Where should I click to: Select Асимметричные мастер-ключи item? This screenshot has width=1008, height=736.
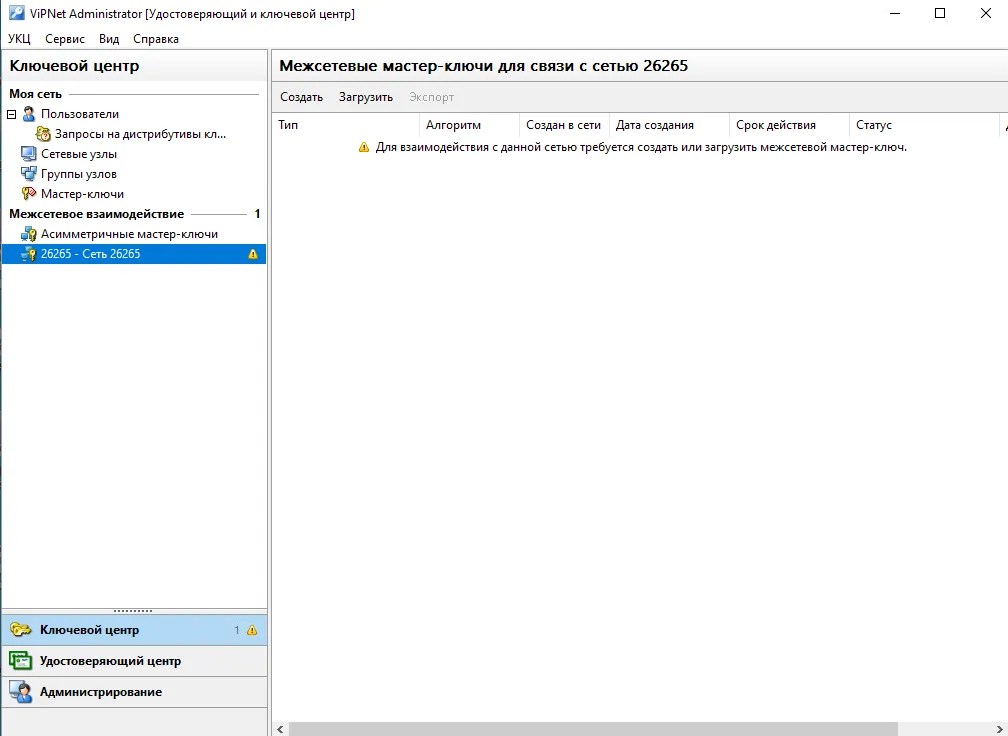129,234
